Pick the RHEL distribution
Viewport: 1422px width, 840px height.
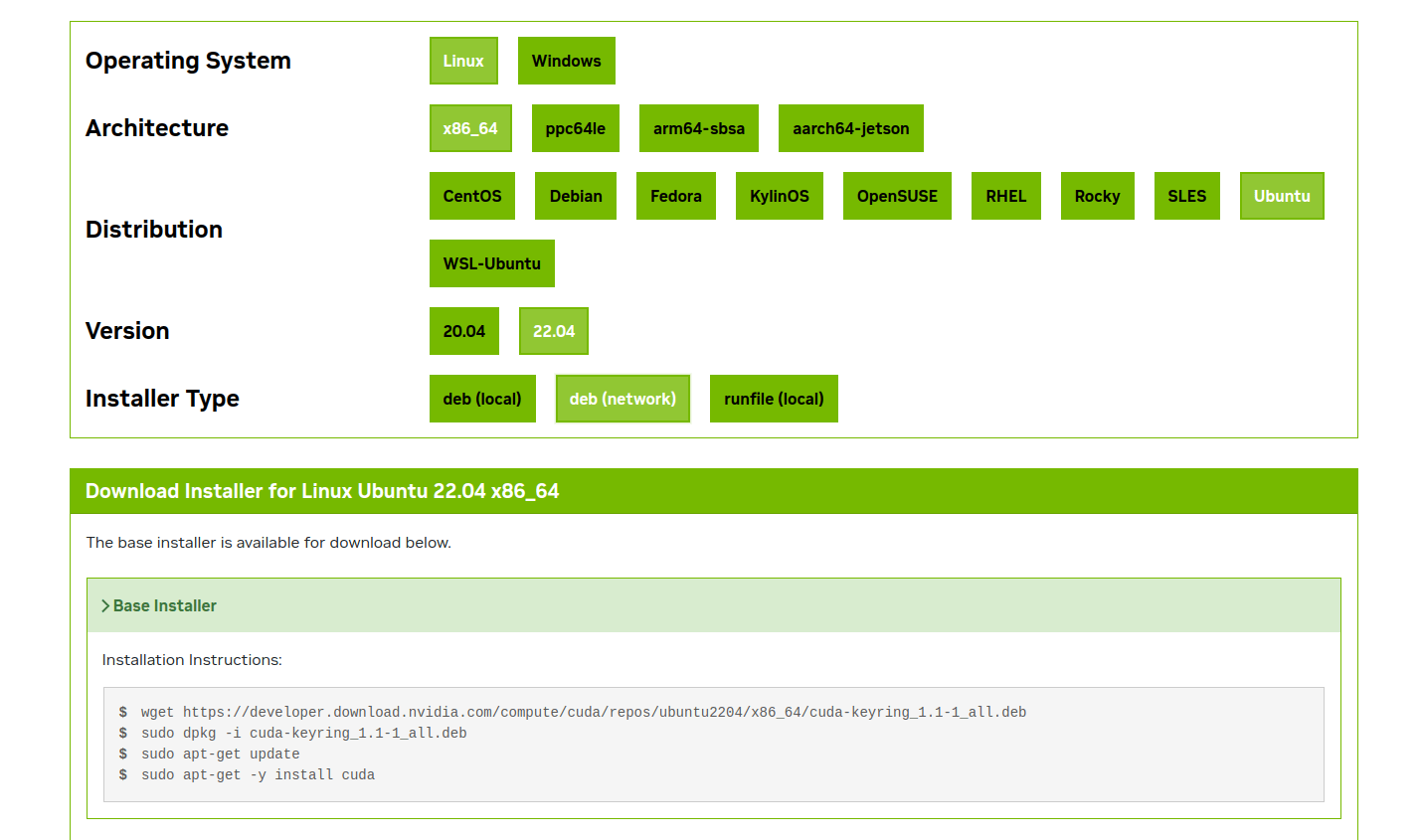coord(1006,196)
